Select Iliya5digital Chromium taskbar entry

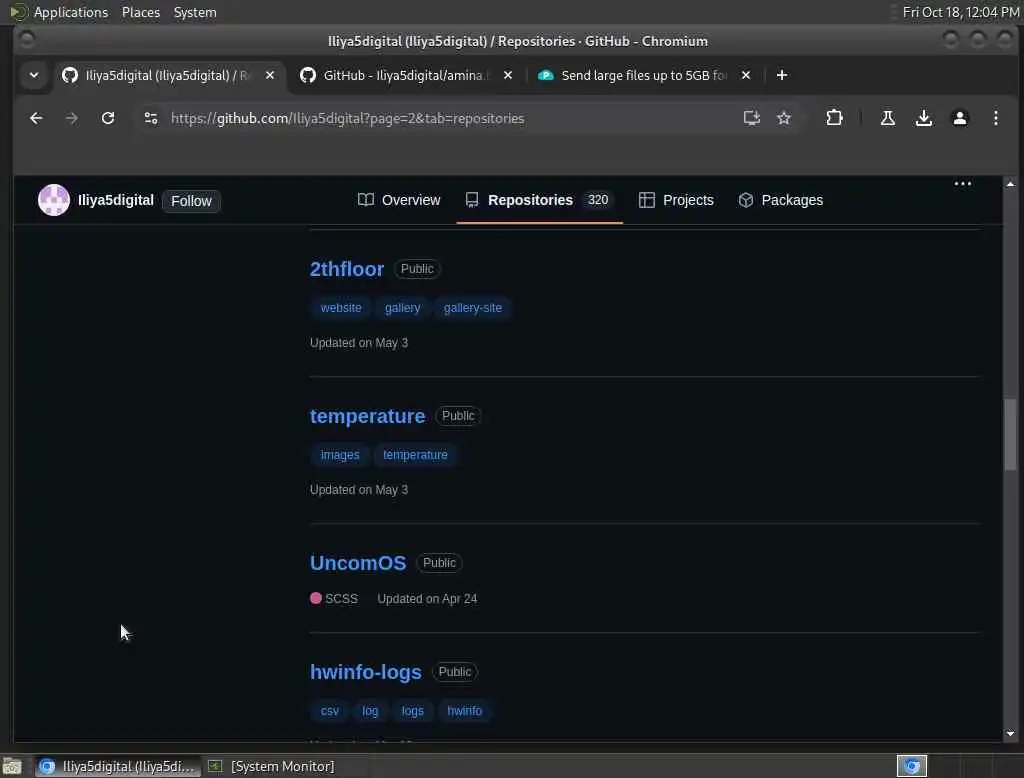(118, 766)
